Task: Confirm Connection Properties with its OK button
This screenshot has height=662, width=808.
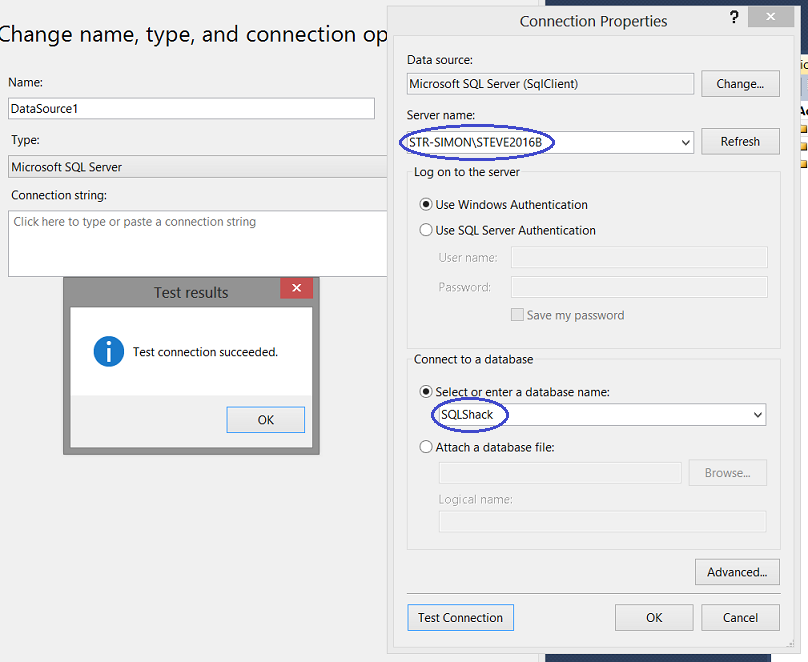Action: pyautogui.click(x=654, y=618)
